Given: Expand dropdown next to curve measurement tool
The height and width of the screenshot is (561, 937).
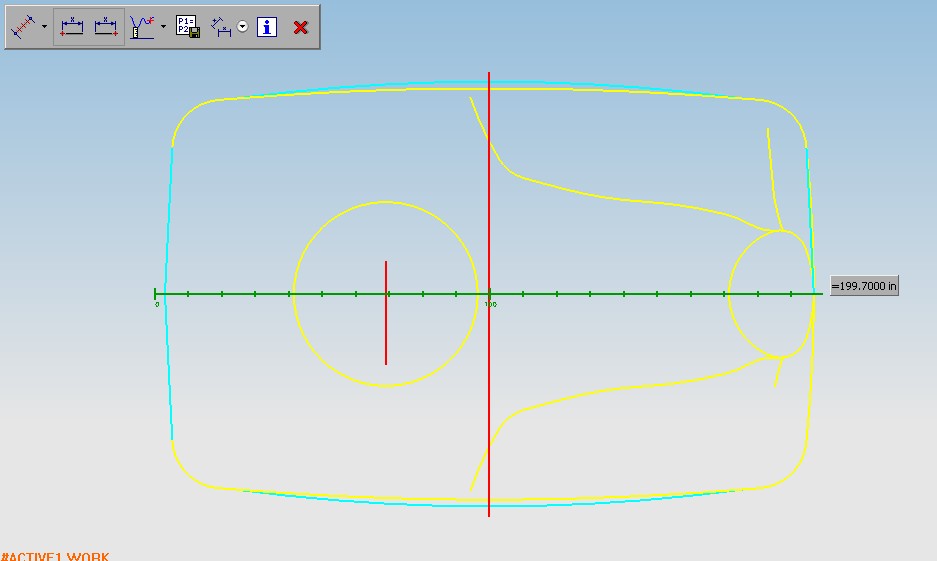Looking at the screenshot, I should (x=163, y=27).
